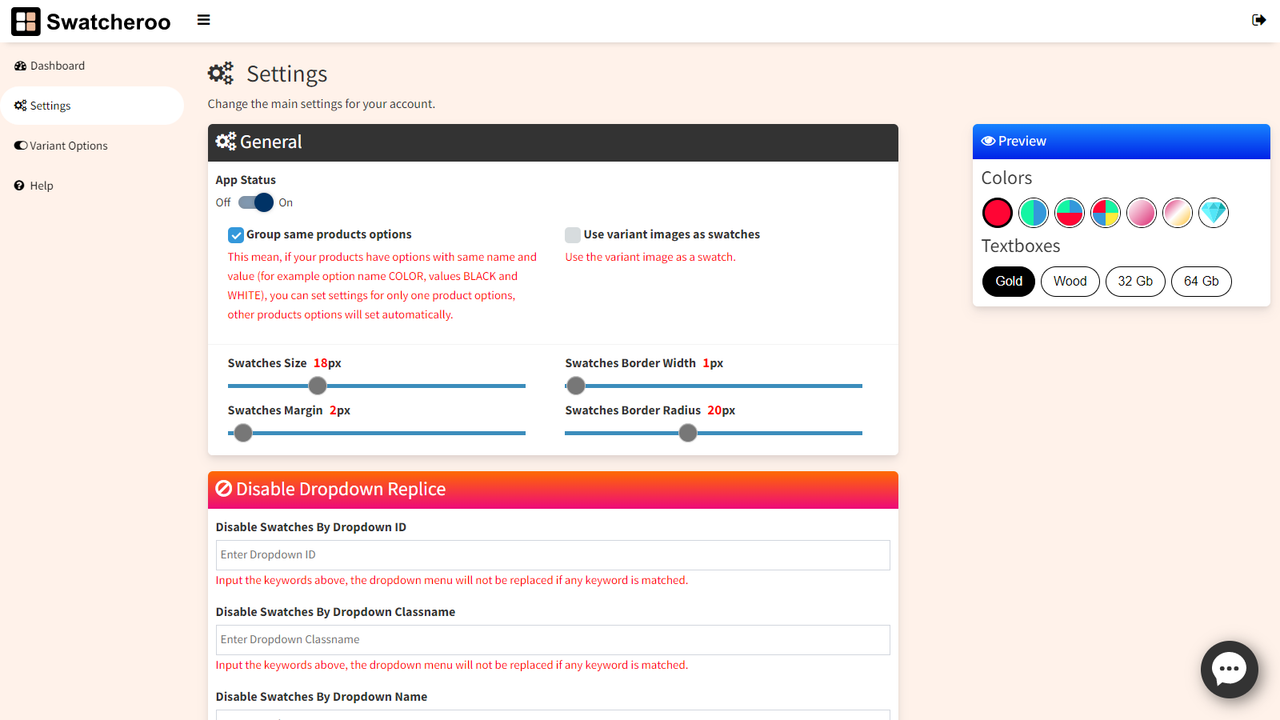Screen dimensions: 1280x720
Task: Click the Swatcheroo logo icon
Action: [x=25, y=21]
